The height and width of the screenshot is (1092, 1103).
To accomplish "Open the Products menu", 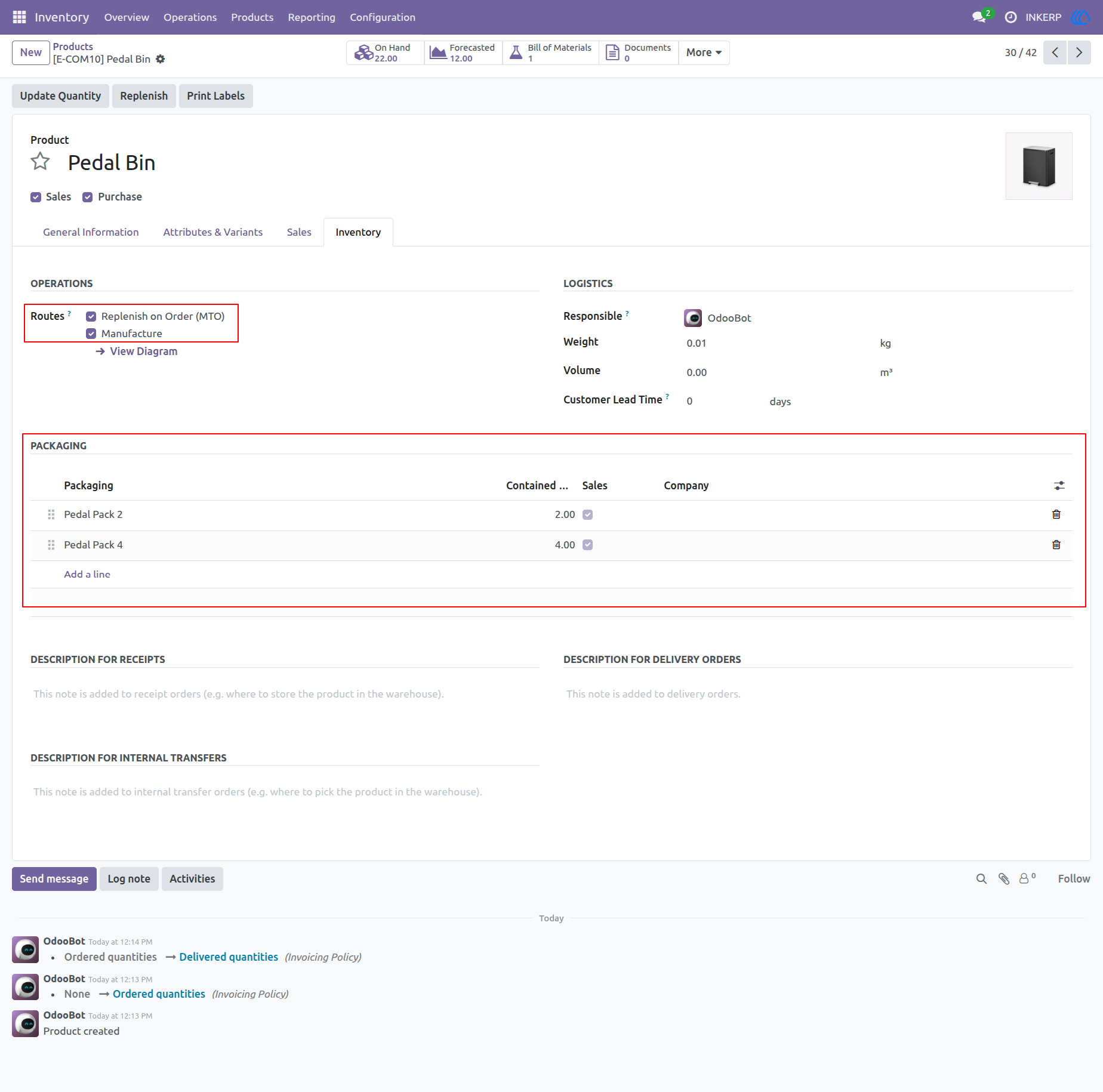I will [252, 17].
